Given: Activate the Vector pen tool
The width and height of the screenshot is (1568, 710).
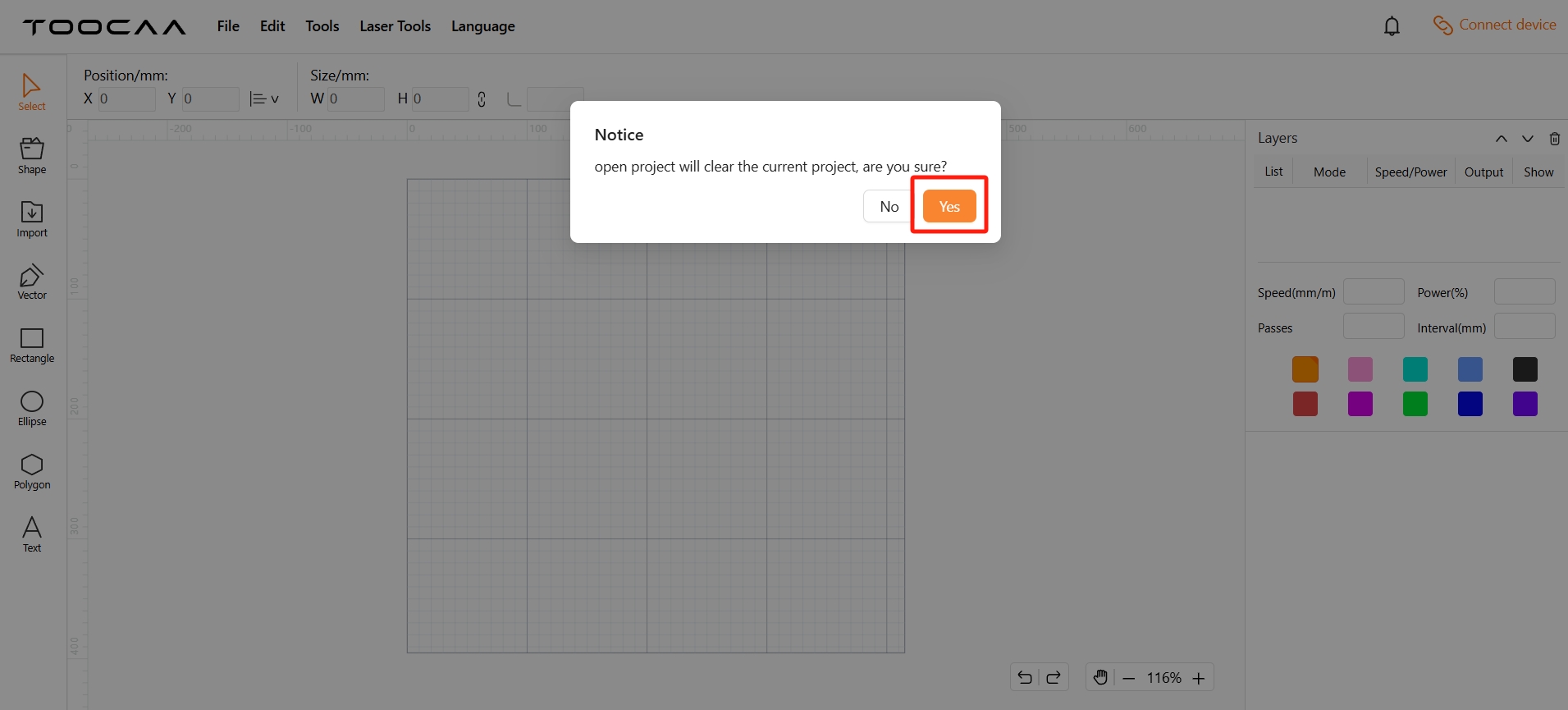Looking at the screenshot, I should (32, 282).
